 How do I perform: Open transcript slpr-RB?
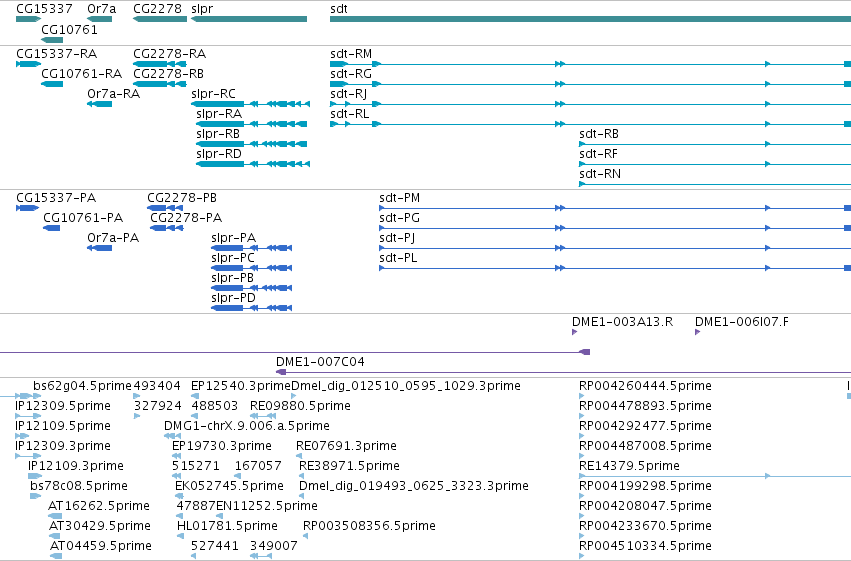[218, 134]
